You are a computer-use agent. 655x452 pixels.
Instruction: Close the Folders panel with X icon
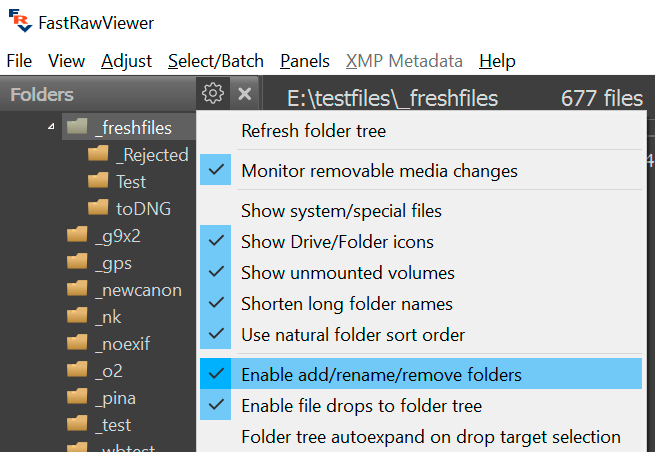pos(244,94)
